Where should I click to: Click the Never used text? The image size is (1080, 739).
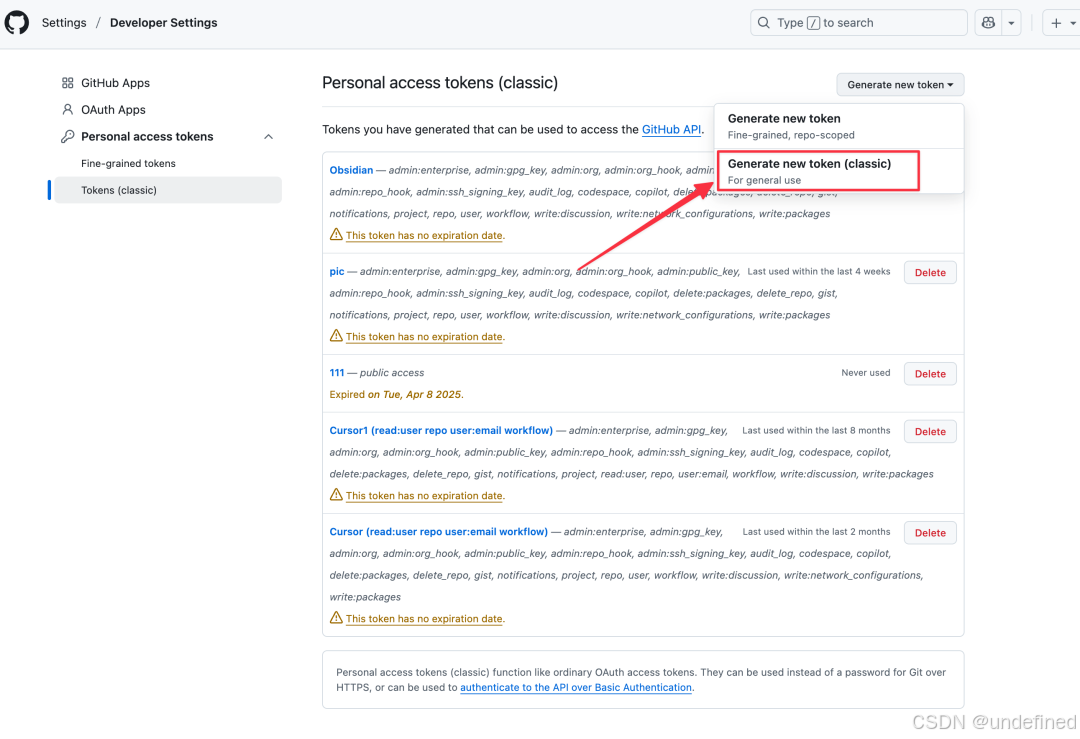click(866, 373)
